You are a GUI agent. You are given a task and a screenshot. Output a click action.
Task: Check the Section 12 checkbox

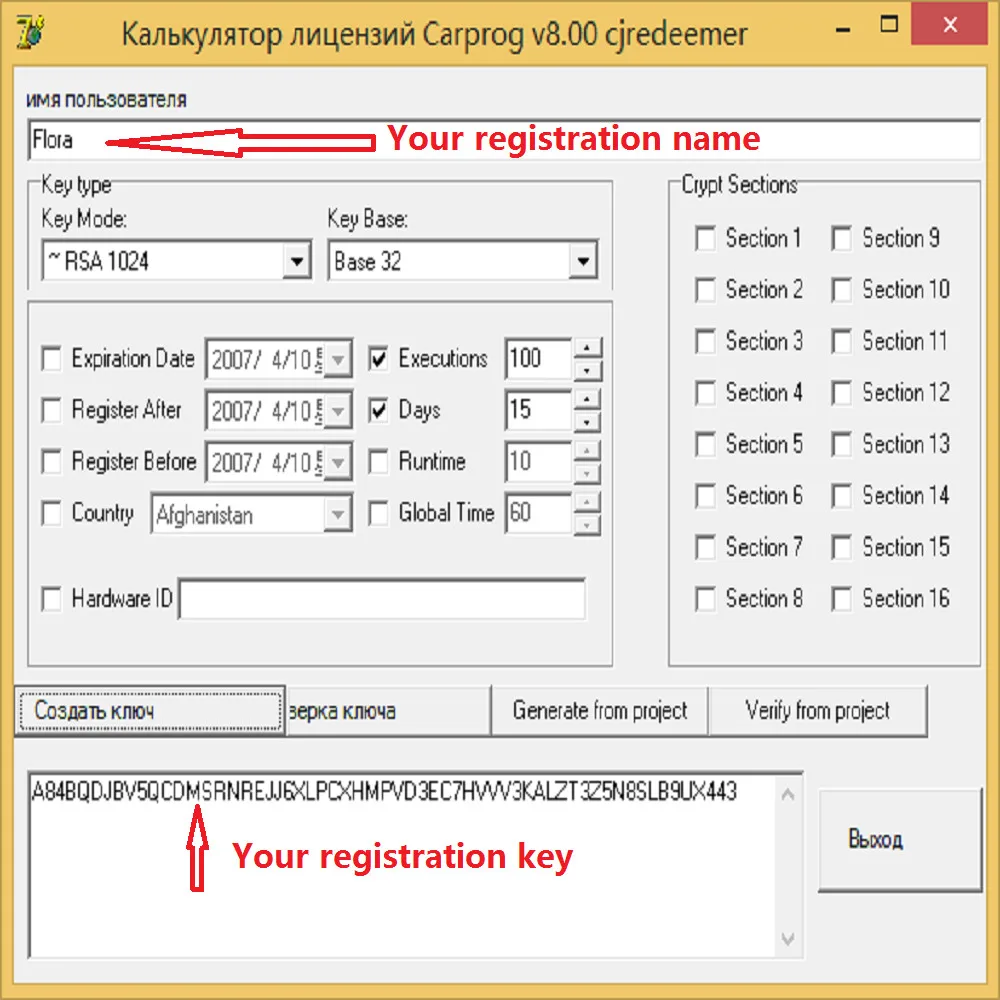841,393
